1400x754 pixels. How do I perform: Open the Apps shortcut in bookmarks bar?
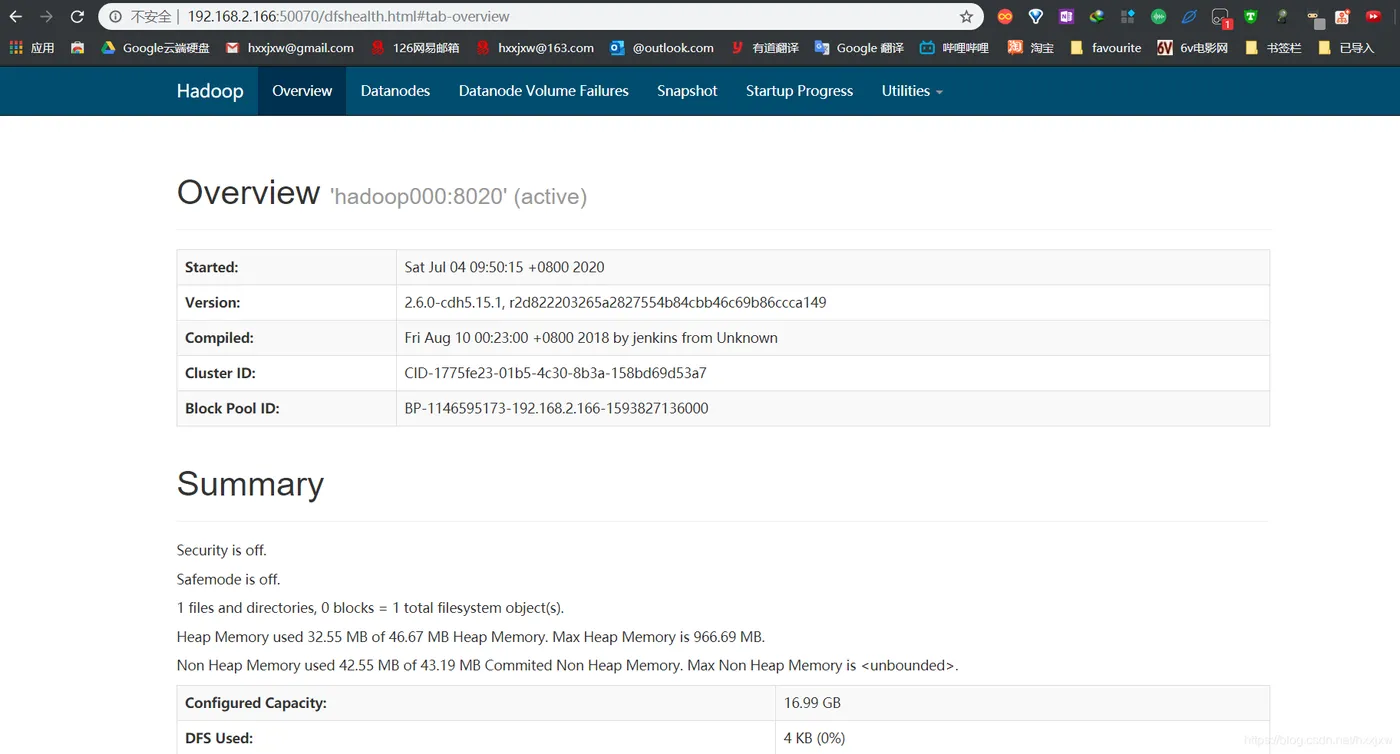32,47
